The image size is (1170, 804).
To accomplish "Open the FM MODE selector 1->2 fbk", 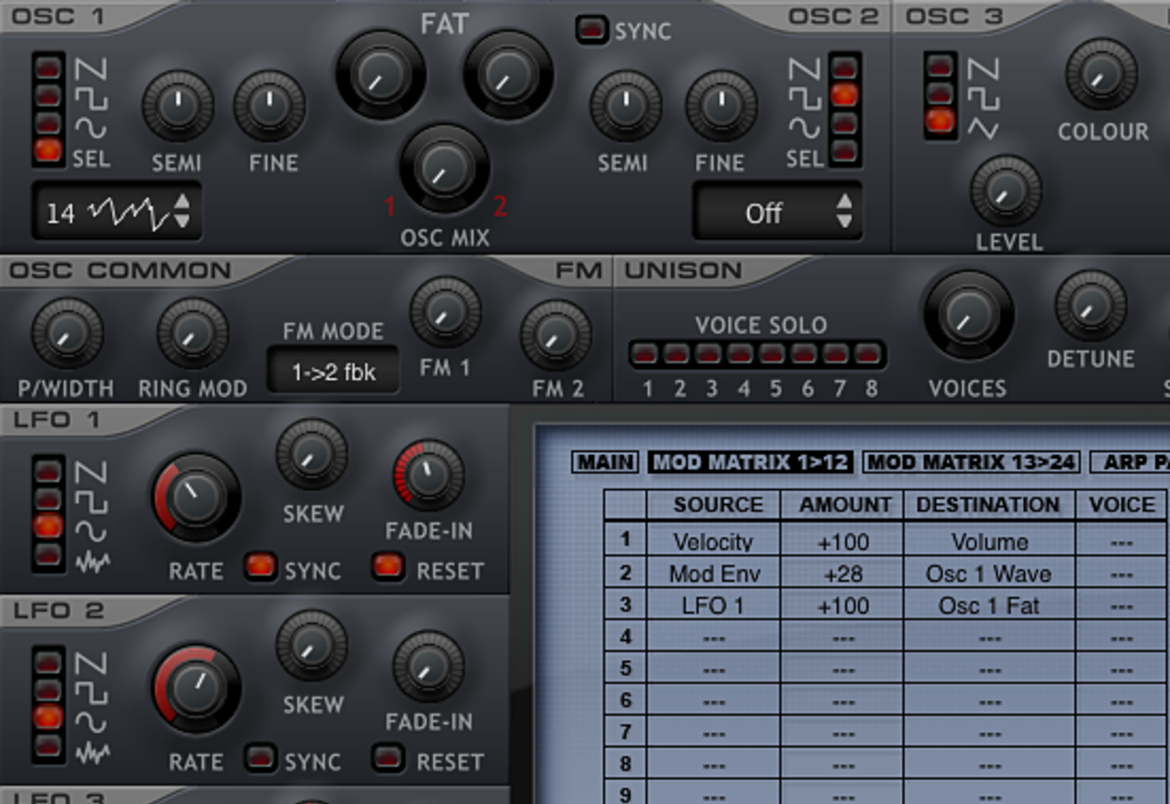I will pyautogui.click(x=333, y=370).
